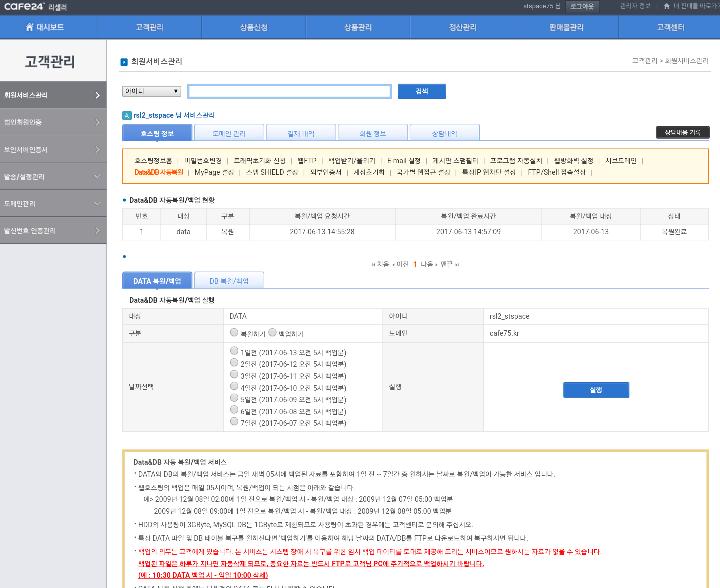Go to page 1 in pagination
This screenshot has width=720, height=588.
(415, 264)
